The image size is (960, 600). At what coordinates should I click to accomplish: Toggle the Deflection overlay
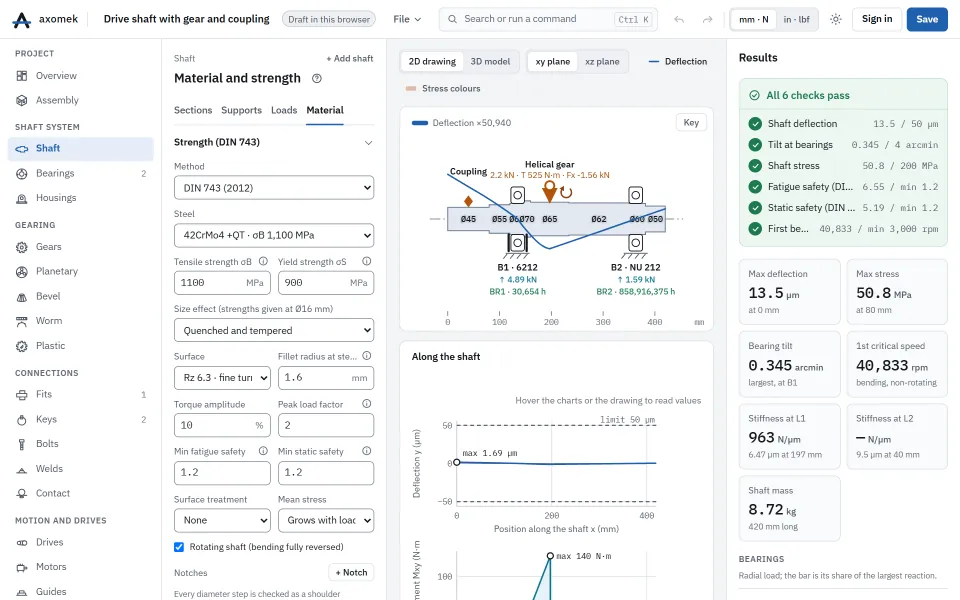tap(678, 61)
